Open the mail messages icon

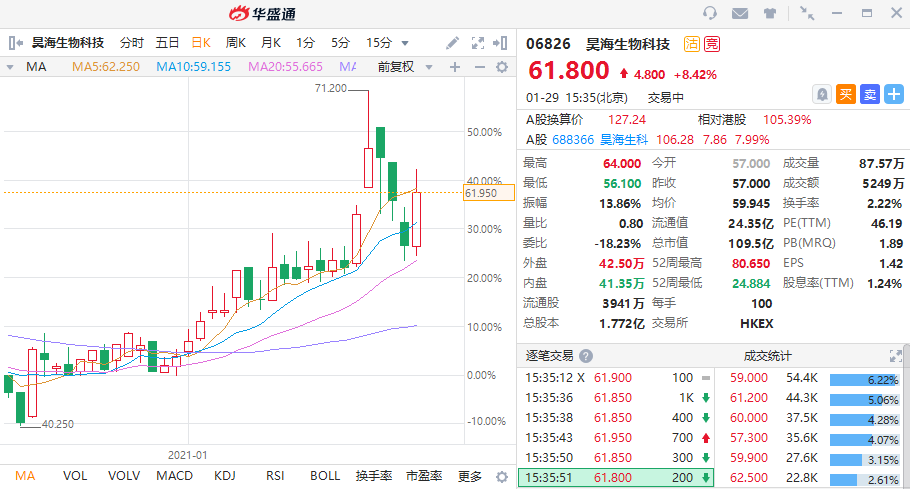pyautogui.click(x=740, y=13)
